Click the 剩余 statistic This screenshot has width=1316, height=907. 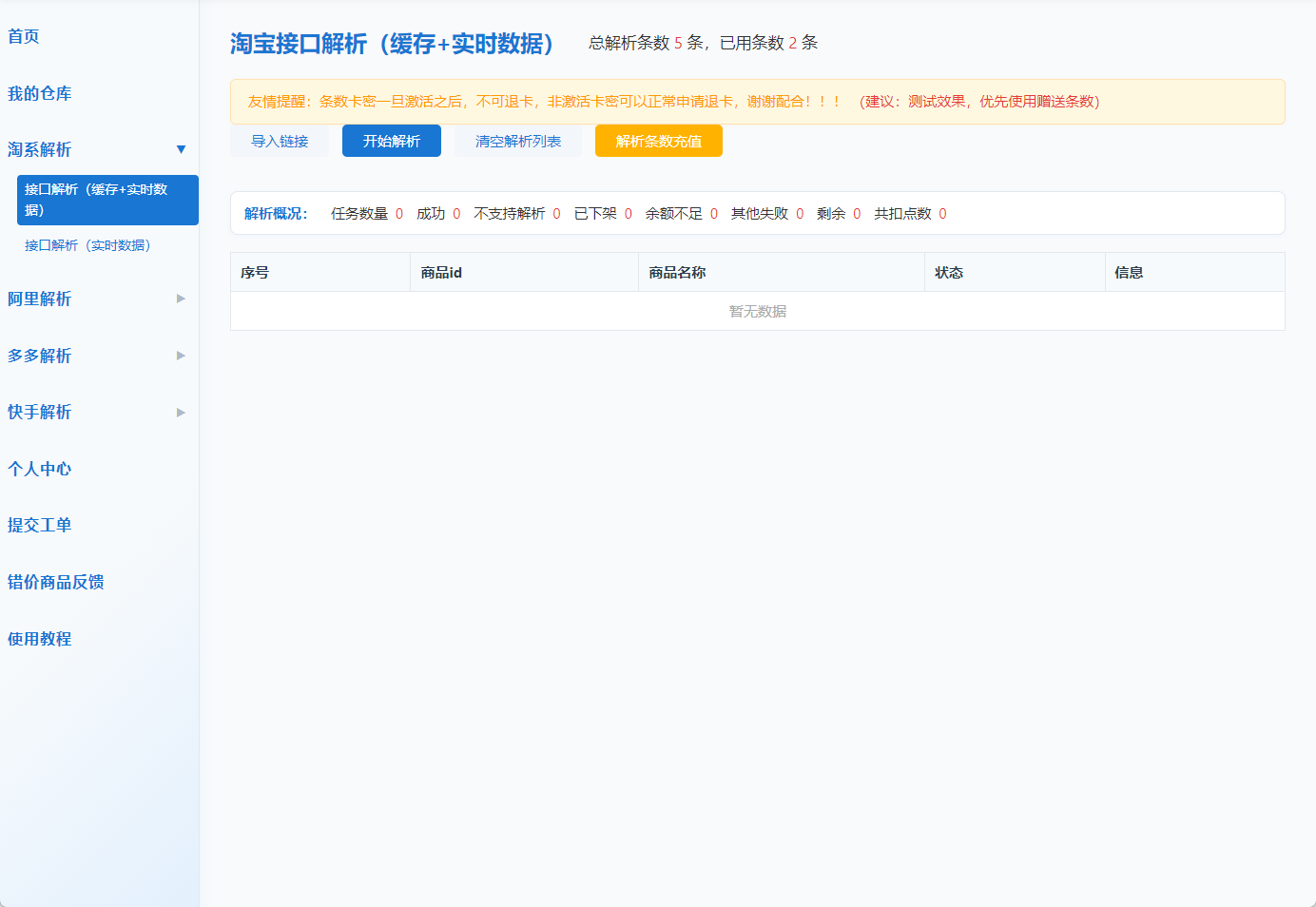[839, 213]
